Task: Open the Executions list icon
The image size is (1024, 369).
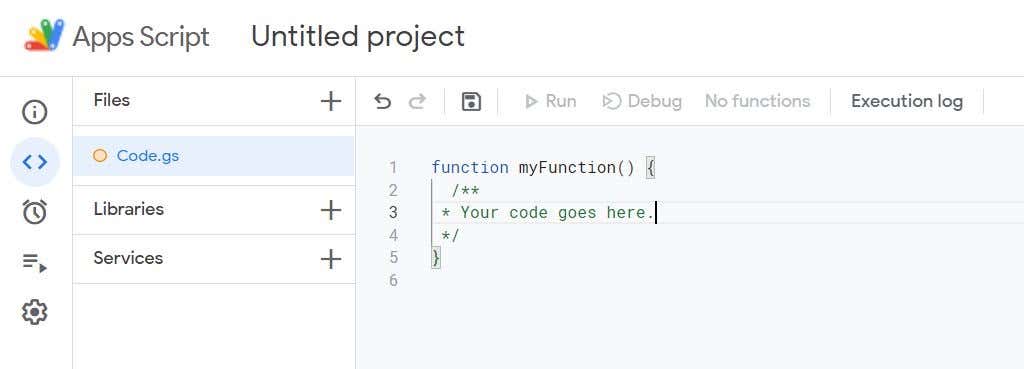Action: tap(35, 263)
